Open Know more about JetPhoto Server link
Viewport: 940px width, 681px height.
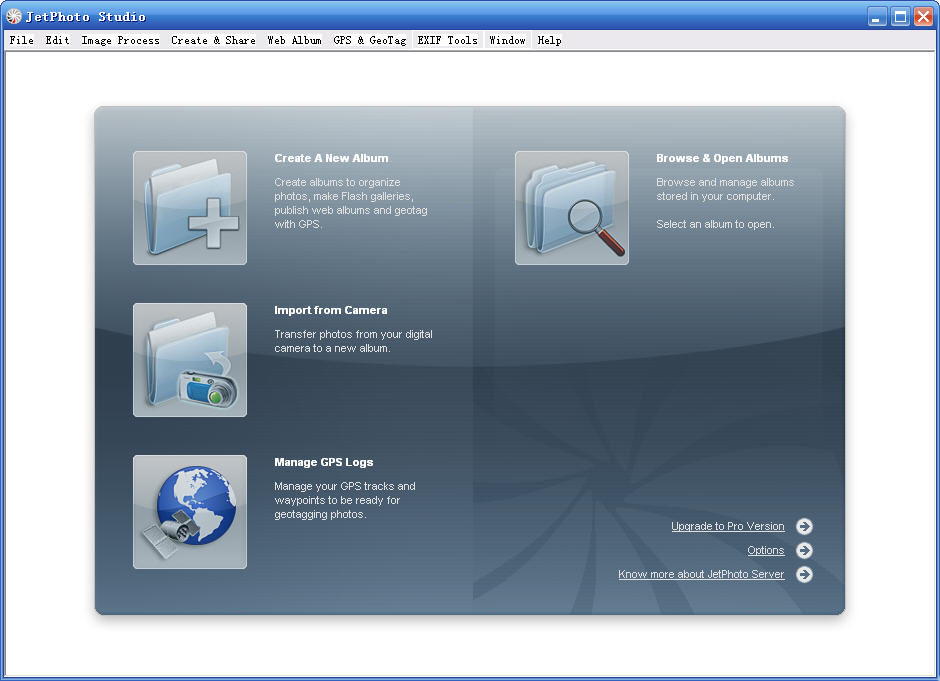tap(701, 575)
